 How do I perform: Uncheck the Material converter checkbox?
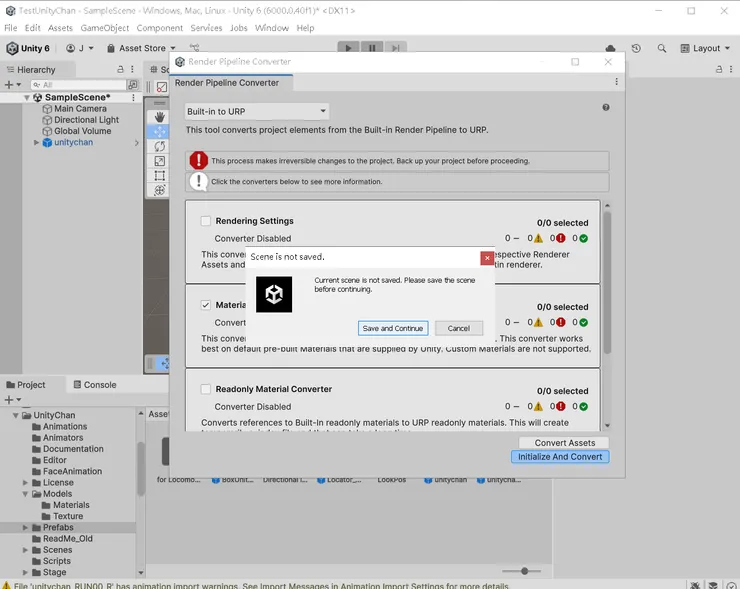[x=205, y=305]
